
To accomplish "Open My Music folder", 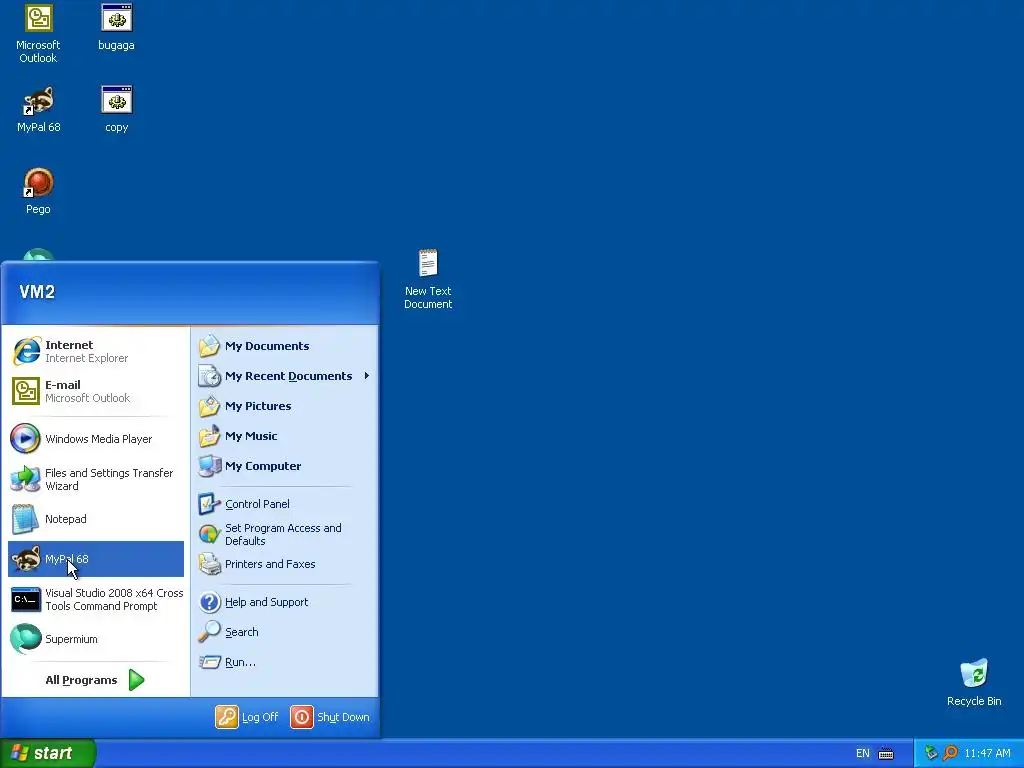I will point(283,436).
